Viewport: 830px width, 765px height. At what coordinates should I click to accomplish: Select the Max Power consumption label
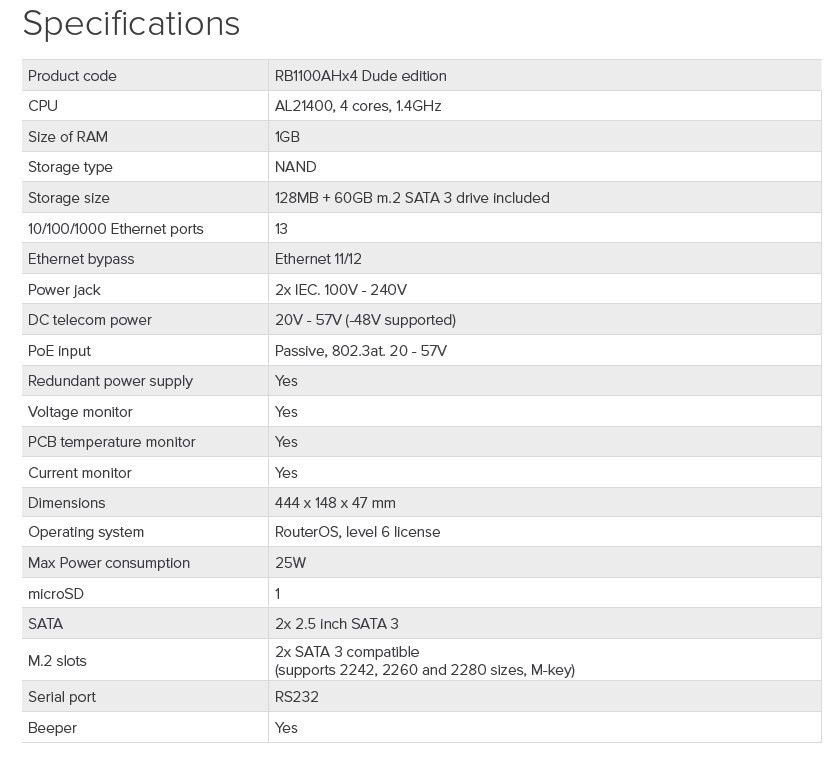[109, 563]
